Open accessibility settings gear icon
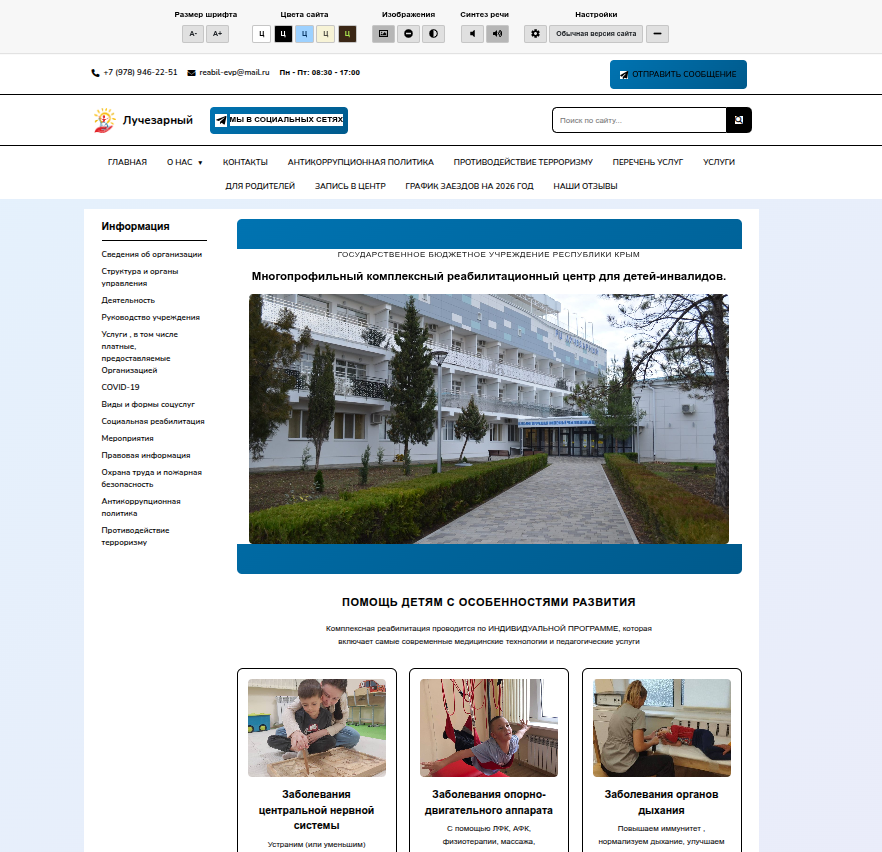882x852 pixels. 535,34
